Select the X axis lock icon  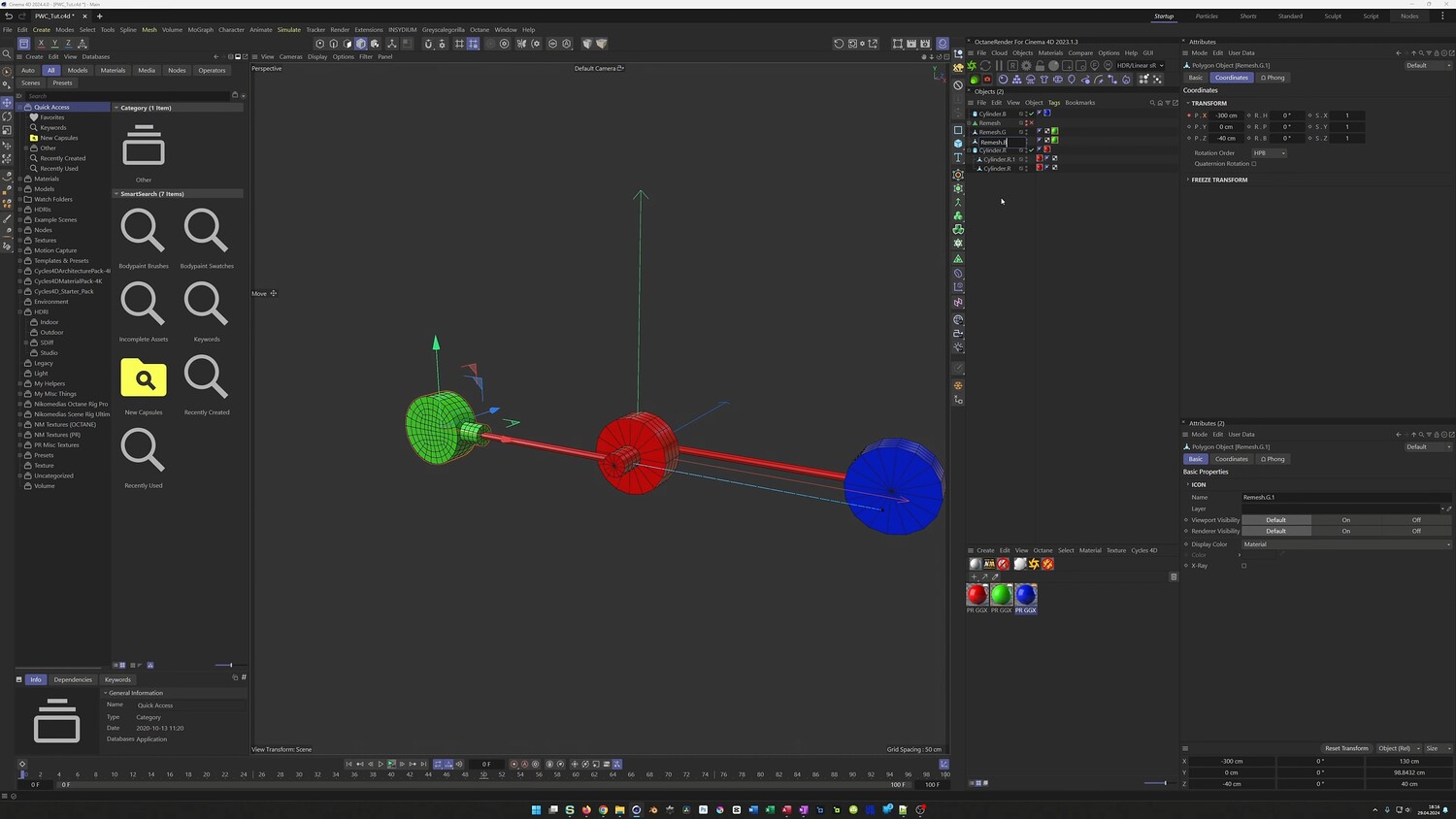click(x=41, y=44)
